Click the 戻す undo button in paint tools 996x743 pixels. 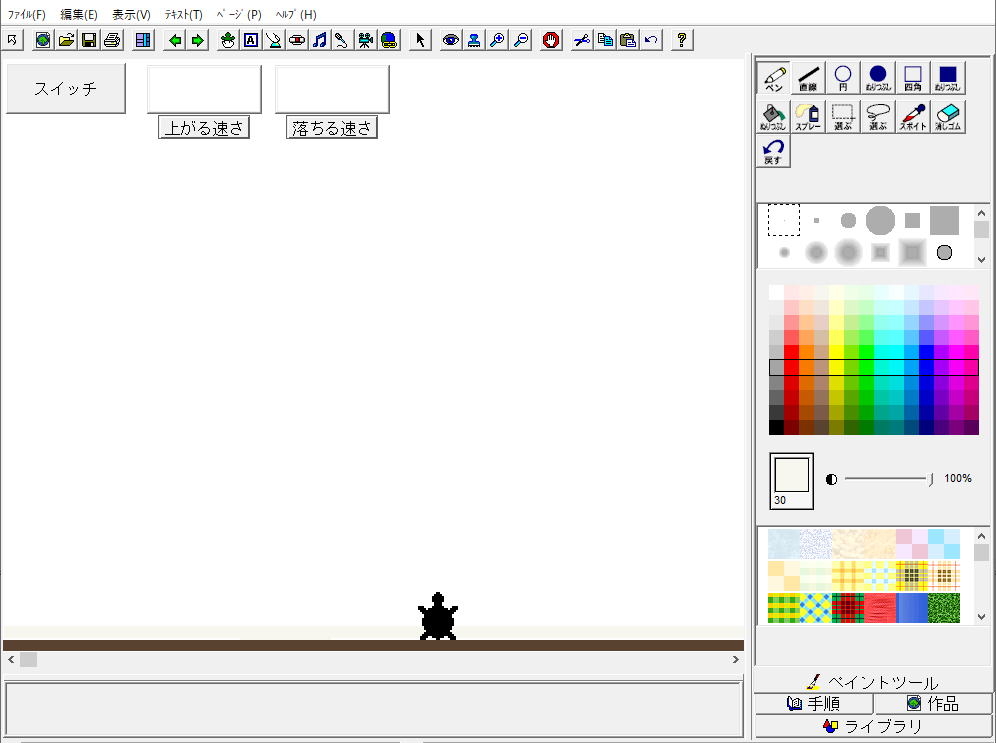click(x=773, y=152)
